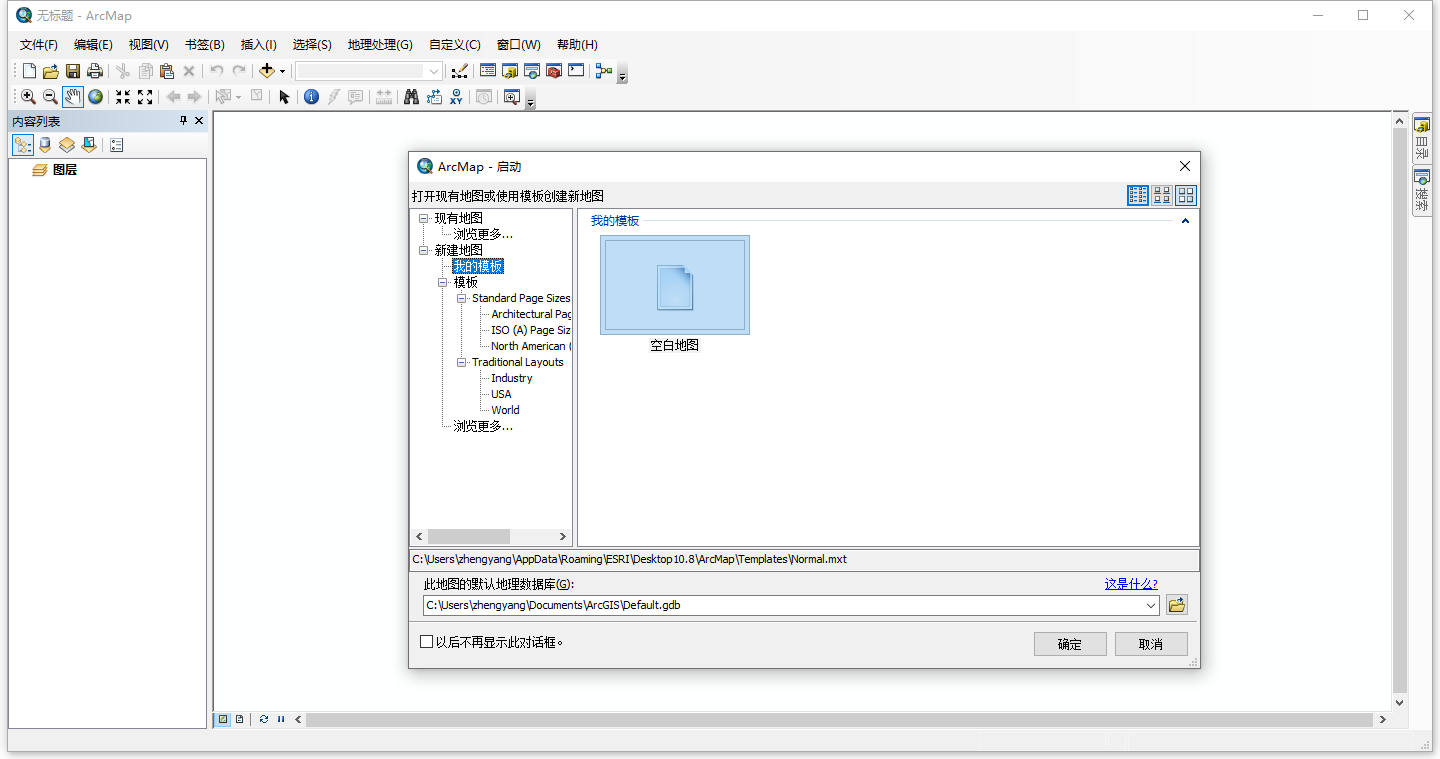Click the 取消 button
The image size is (1440, 759).
click(1151, 644)
